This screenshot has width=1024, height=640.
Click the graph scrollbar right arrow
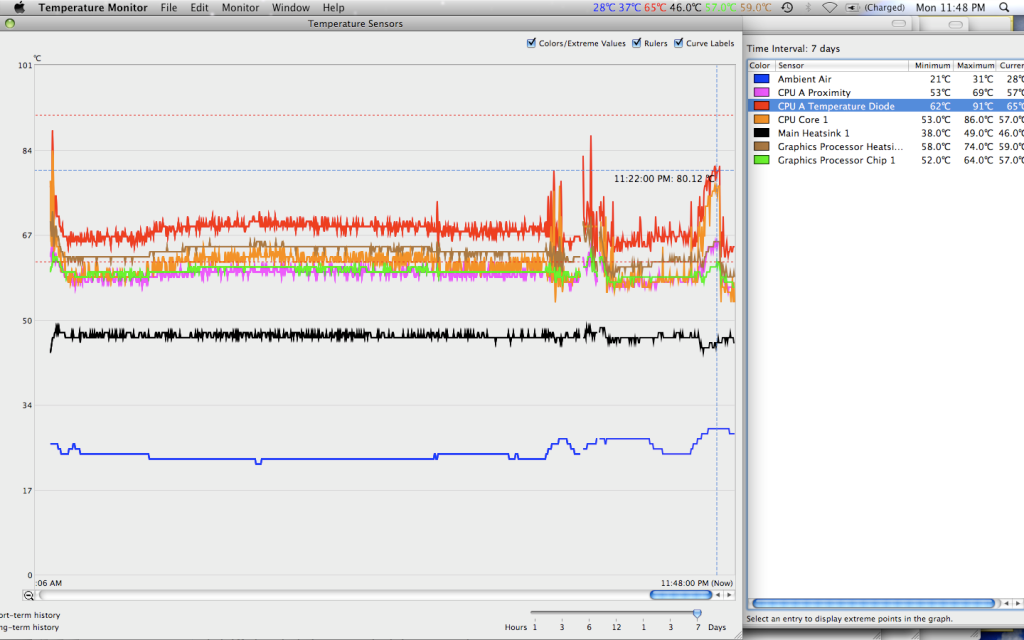tap(731, 595)
